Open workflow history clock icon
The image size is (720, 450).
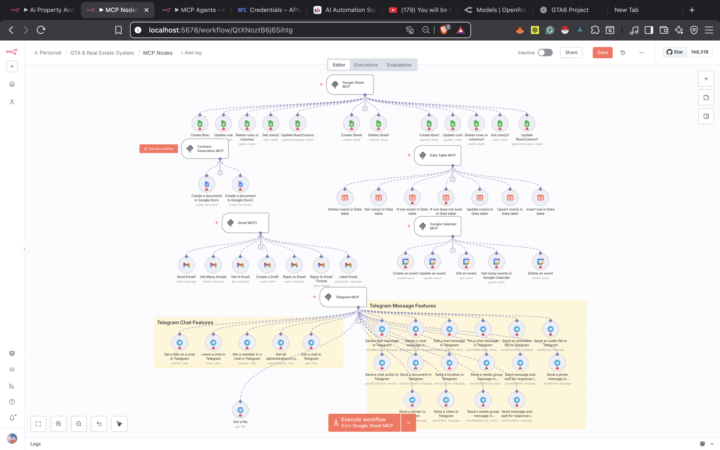623,52
